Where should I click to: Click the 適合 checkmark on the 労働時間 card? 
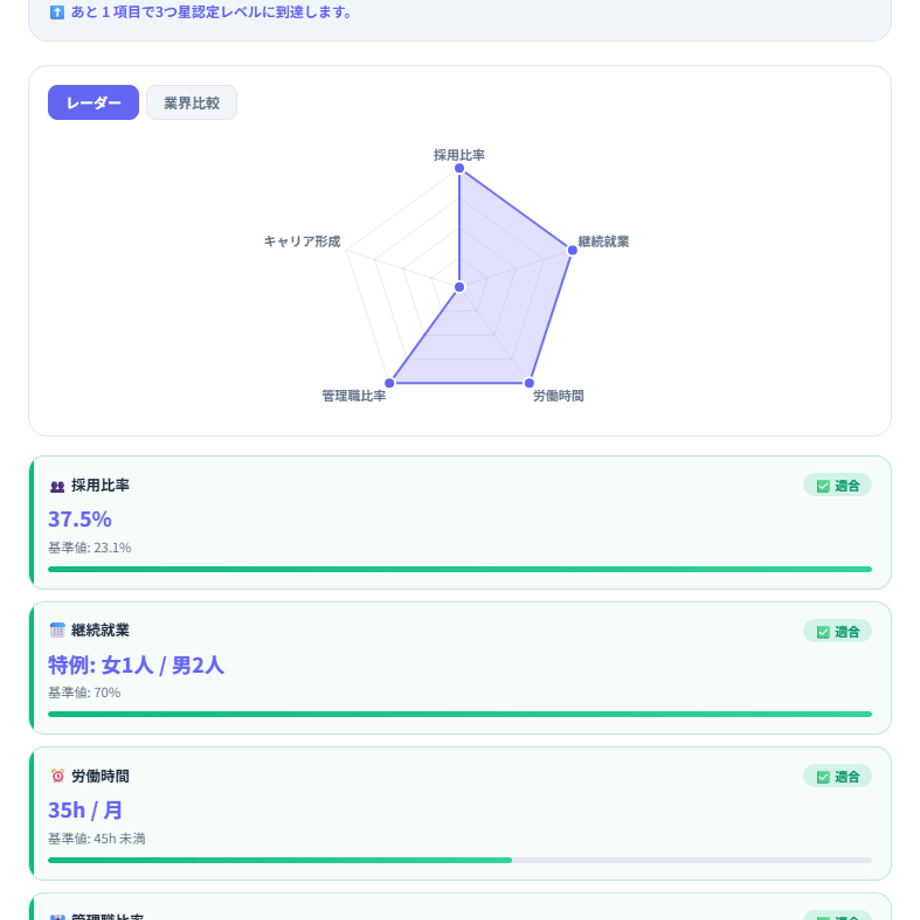pyautogui.click(x=823, y=777)
